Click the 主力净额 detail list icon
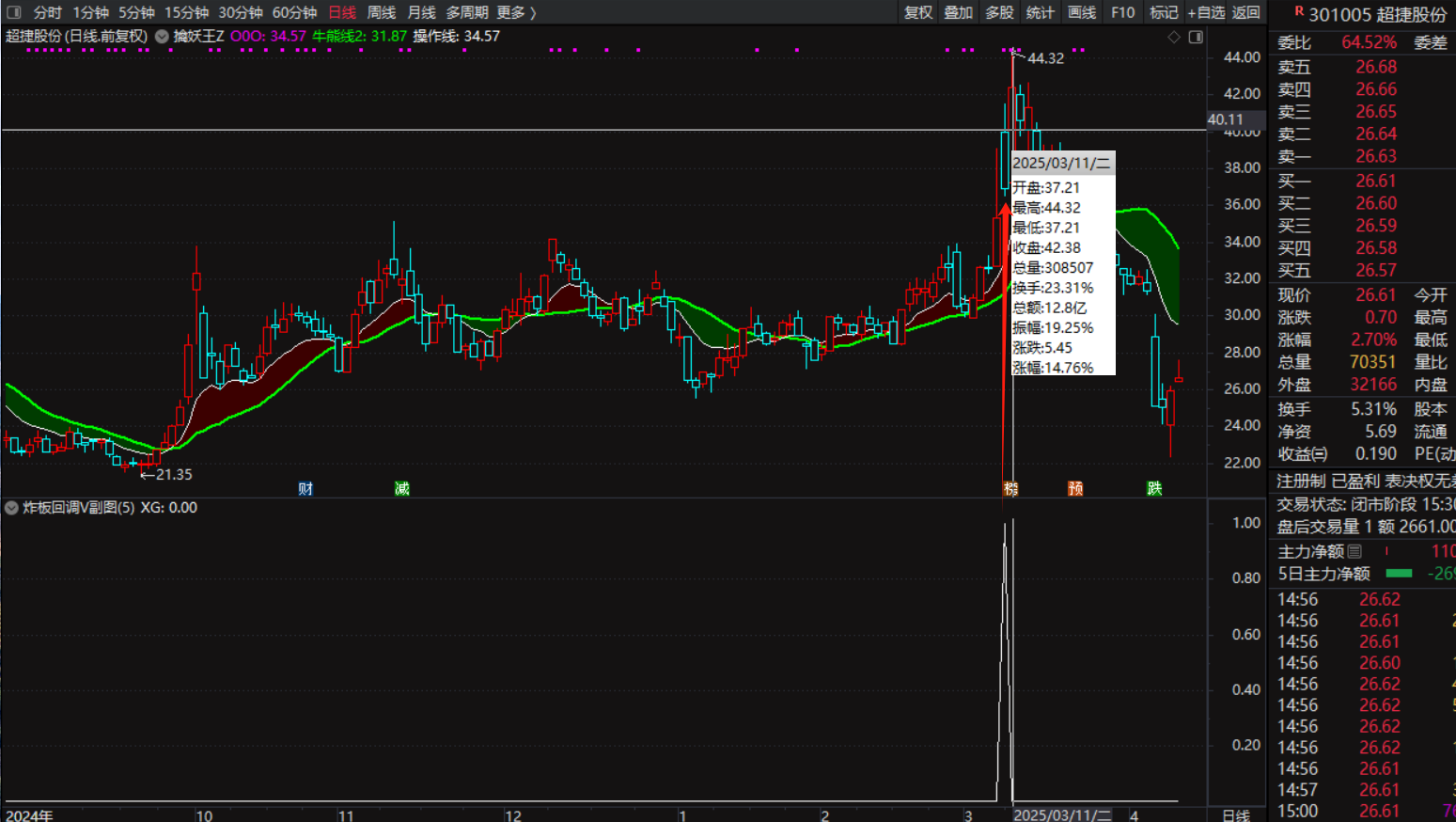This screenshot has height=822, width=1456. pyautogui.click(x=1354, y=551)
